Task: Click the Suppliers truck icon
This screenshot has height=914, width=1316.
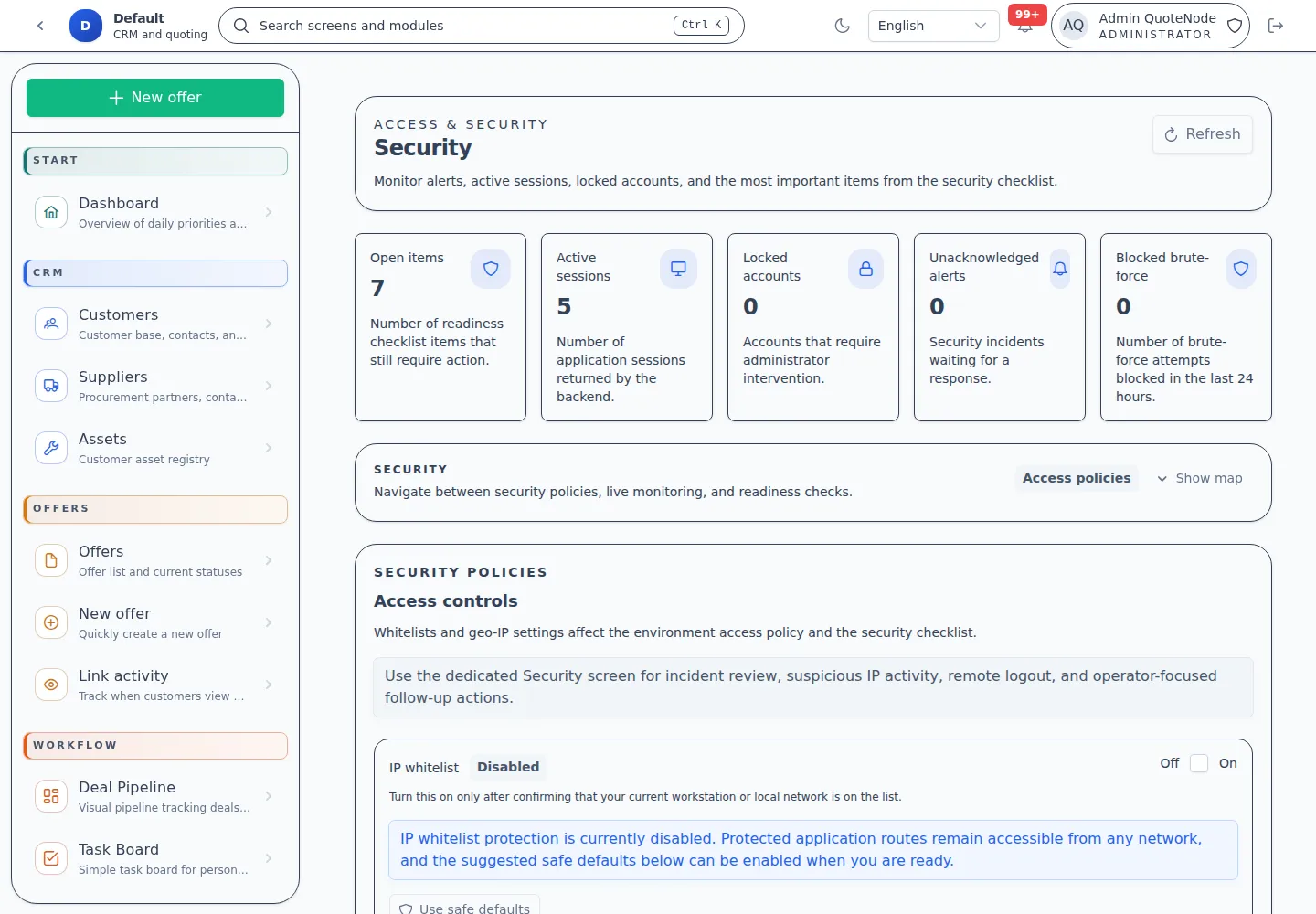Action: point(51,386)
